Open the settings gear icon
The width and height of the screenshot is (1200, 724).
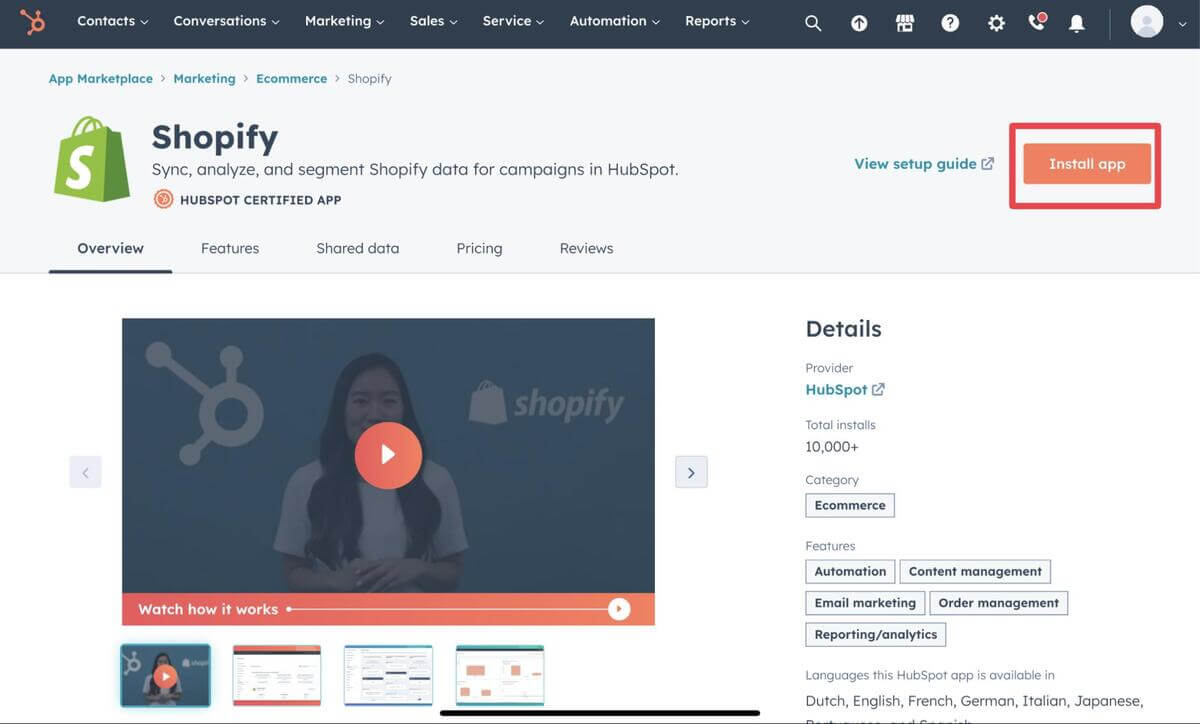996,23
